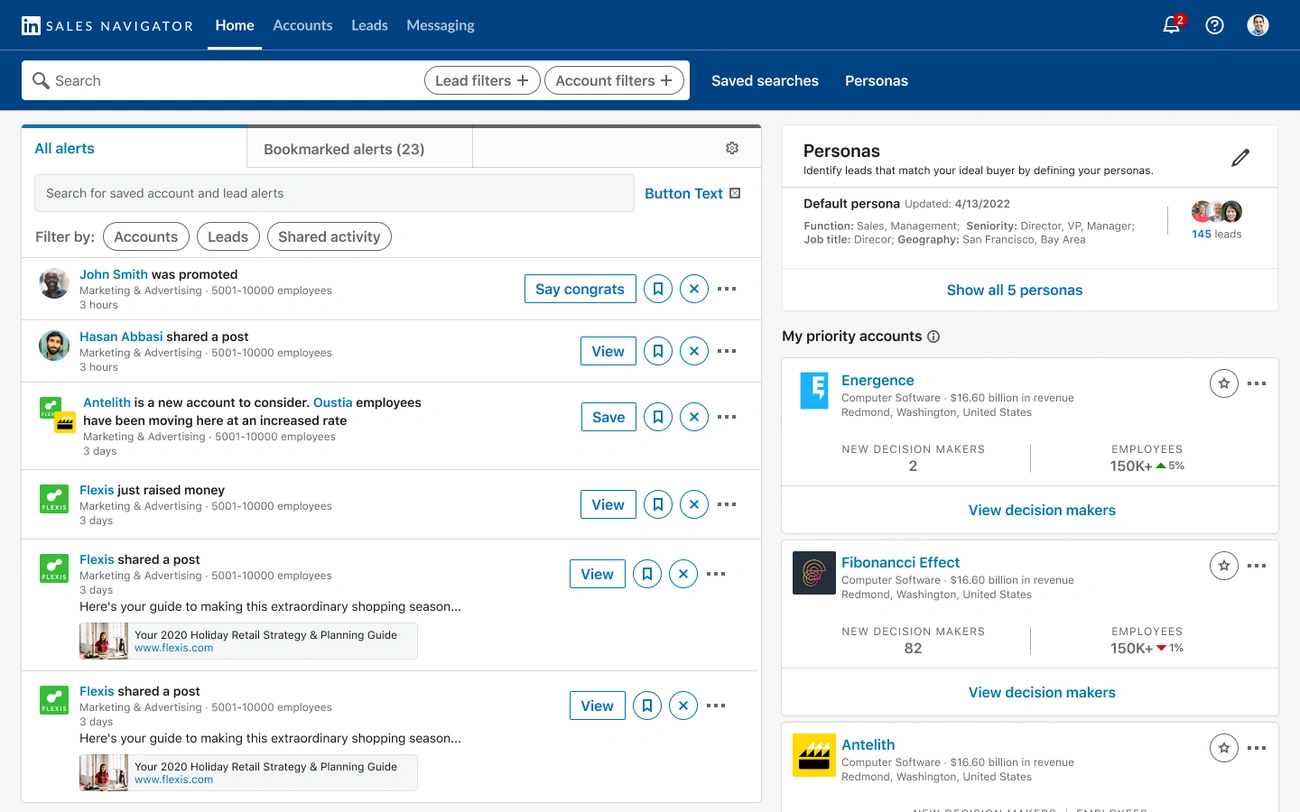The width and height of the screenshot is (1300, 812).
Task: Open the Messaging section
Action: 440,25
